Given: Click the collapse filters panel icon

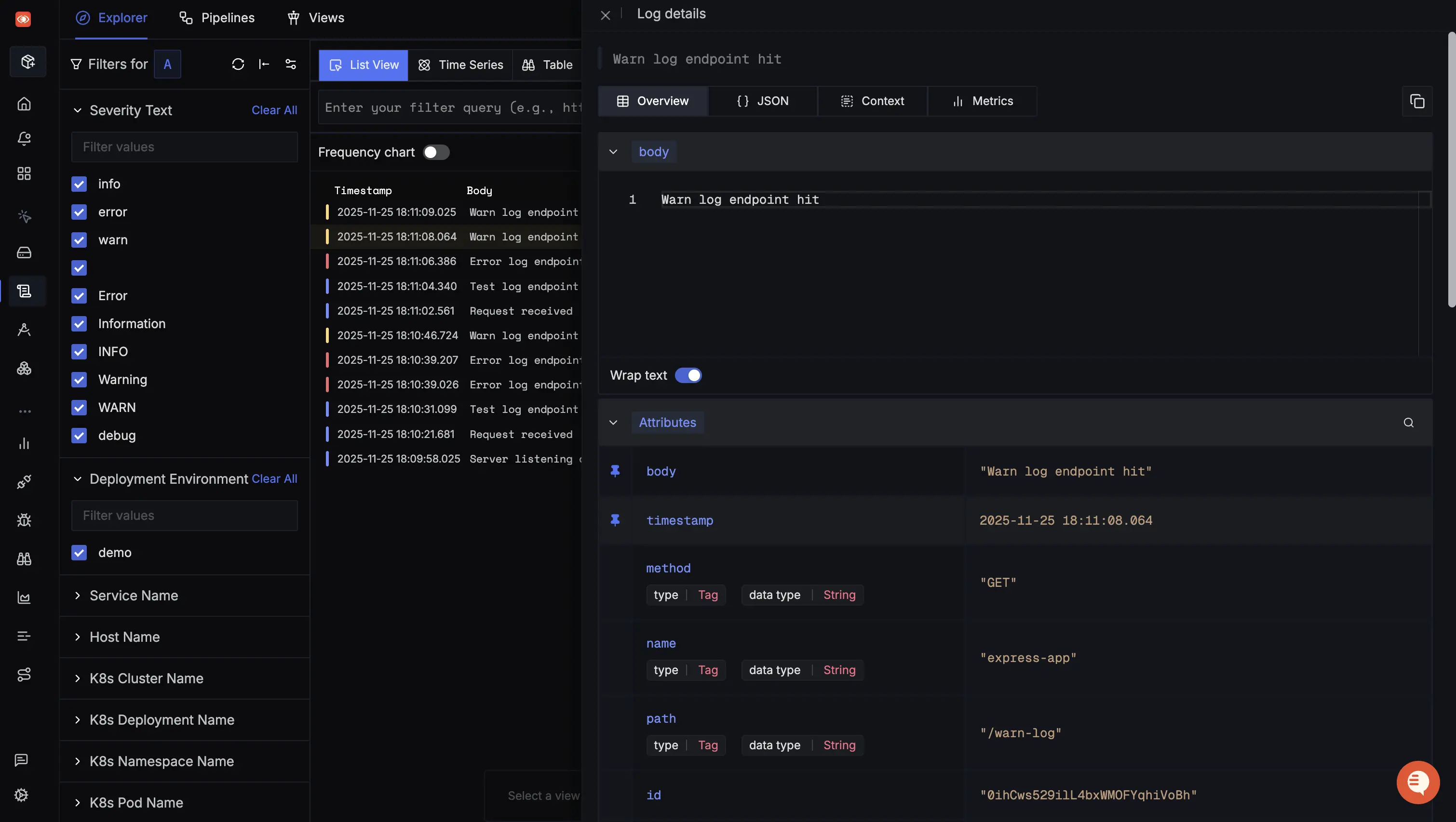Looking at the screenshot, I should point(264,65).
